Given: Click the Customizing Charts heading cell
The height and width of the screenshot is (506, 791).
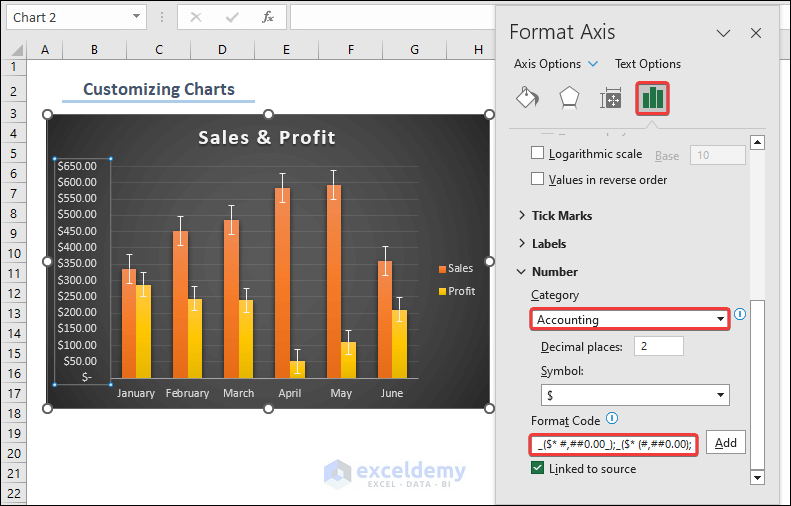Looking at the screenshot, I should coord(159,89).
